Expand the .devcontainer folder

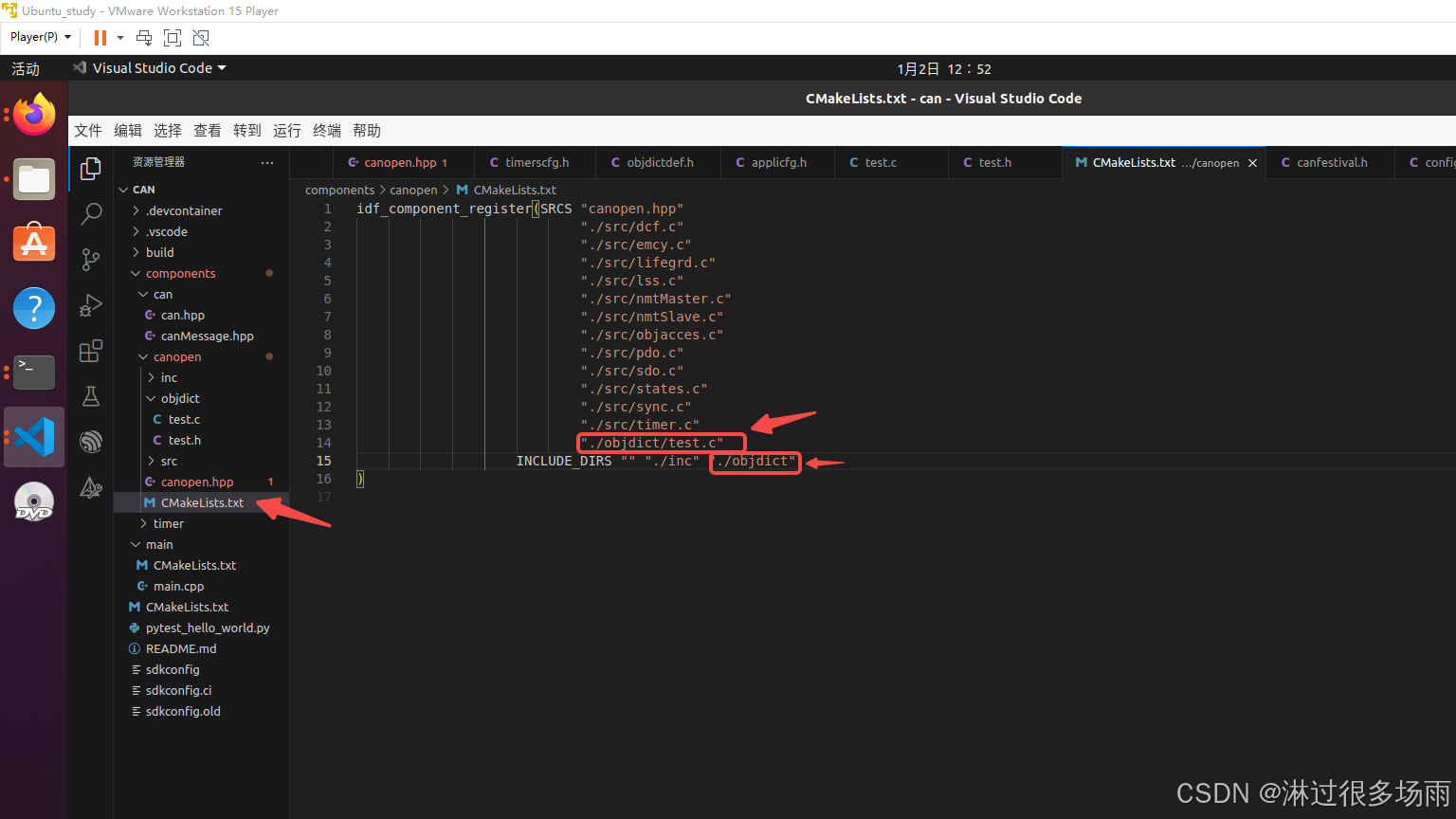coord(201,210)
